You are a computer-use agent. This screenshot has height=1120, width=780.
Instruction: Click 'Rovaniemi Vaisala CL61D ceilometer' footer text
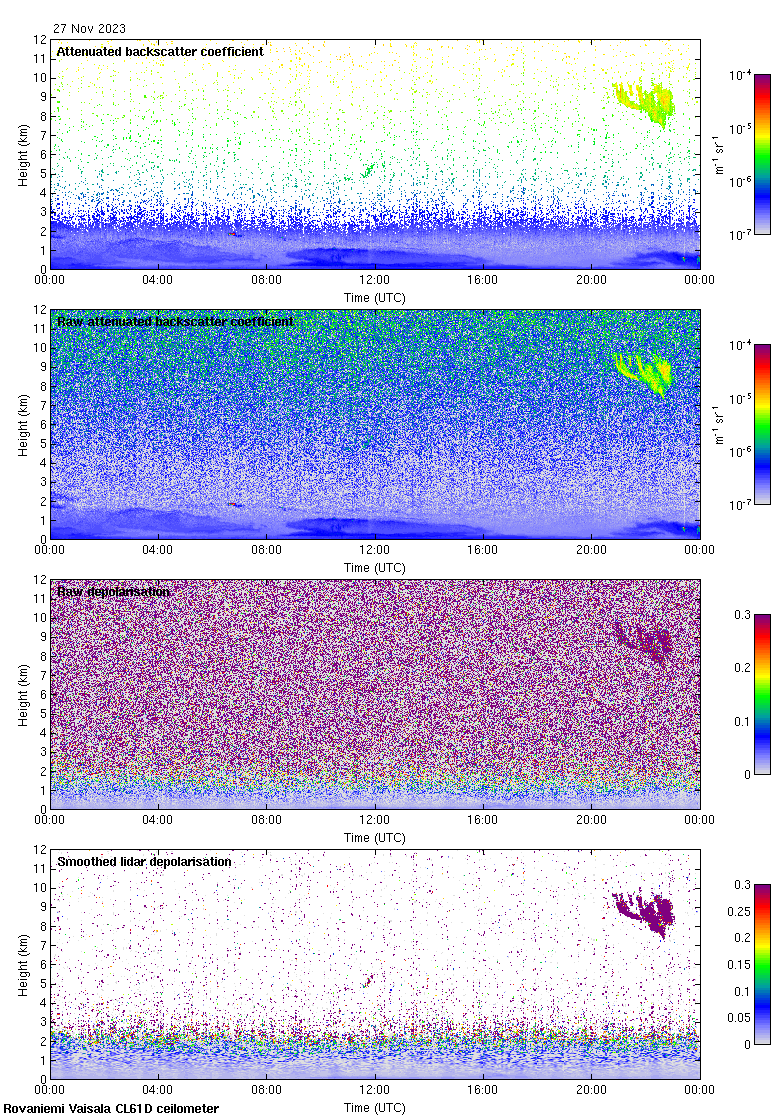(111, 1108)
